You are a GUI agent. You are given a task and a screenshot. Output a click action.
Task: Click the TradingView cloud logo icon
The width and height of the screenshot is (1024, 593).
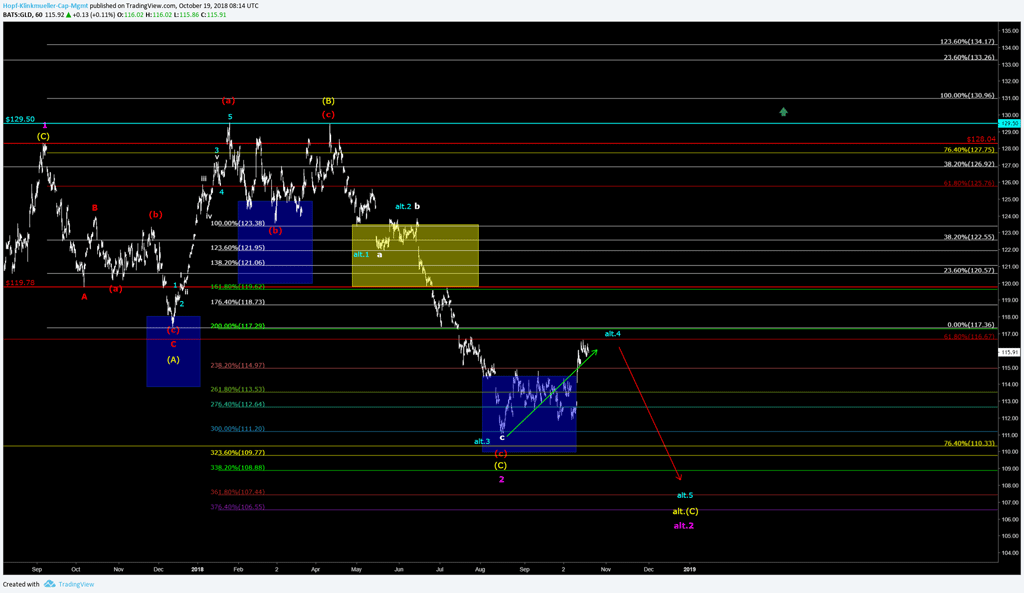[x=49, y=584]
